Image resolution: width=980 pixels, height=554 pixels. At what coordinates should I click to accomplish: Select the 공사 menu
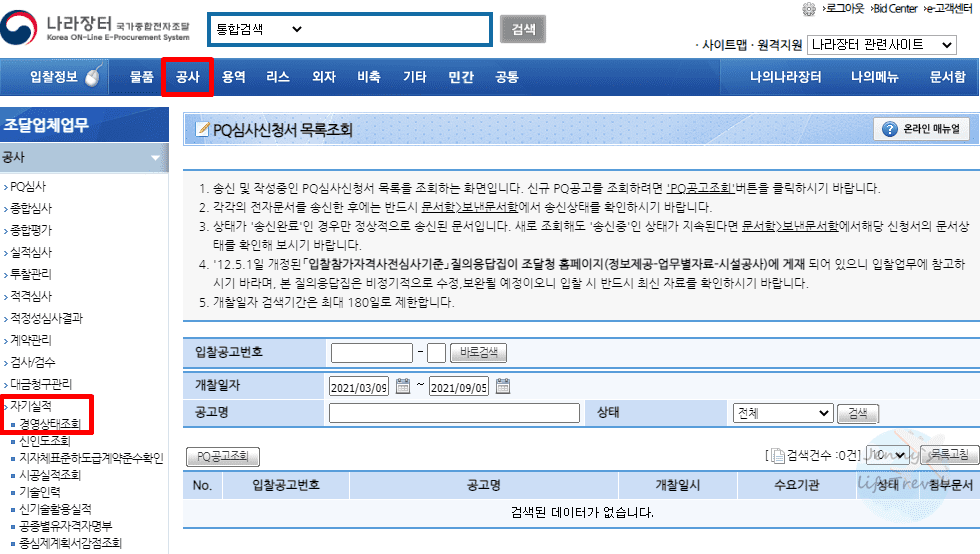pyautogui.click(x=188, y=76)
